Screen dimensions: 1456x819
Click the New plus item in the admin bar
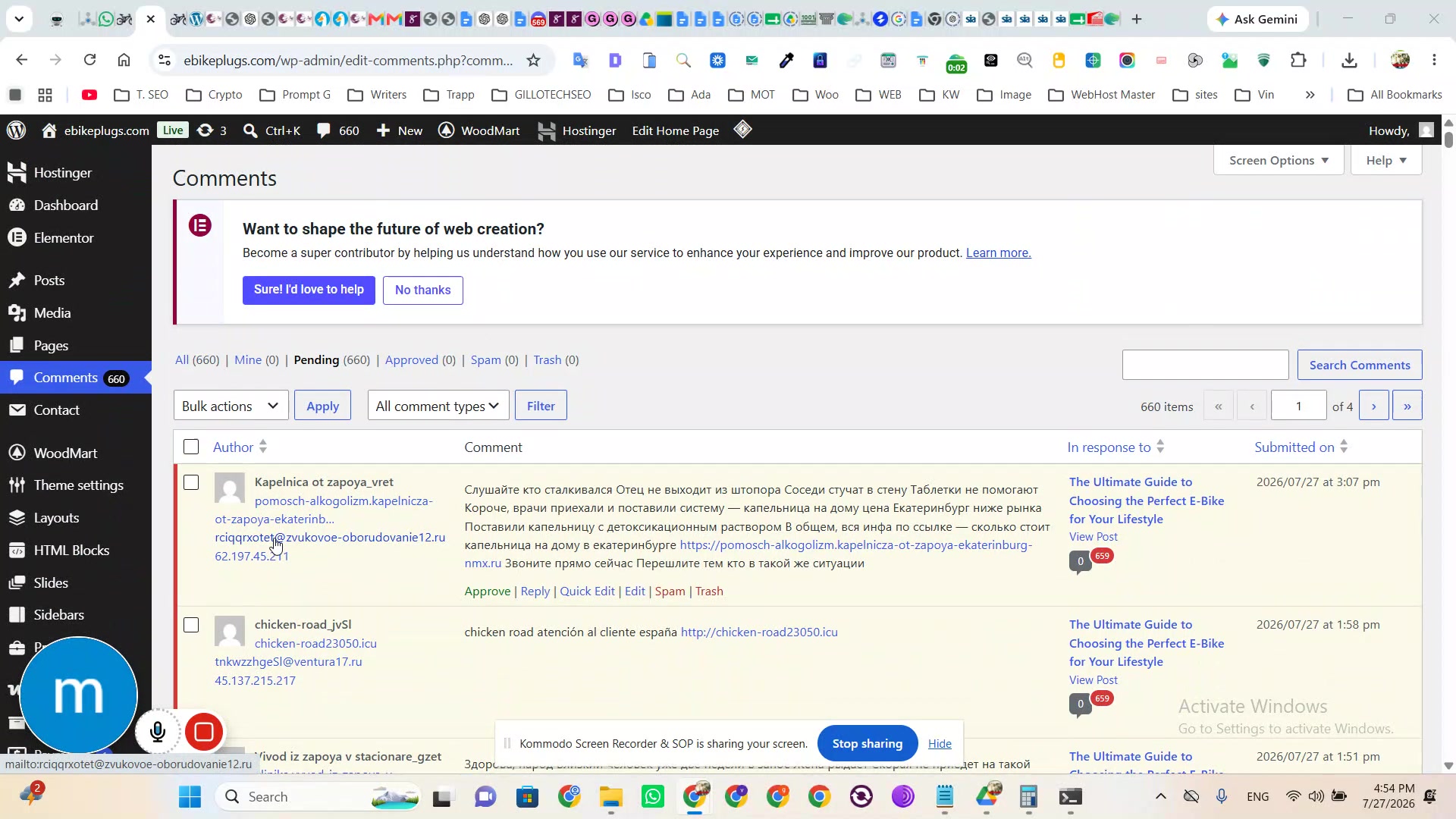[400, 130]
